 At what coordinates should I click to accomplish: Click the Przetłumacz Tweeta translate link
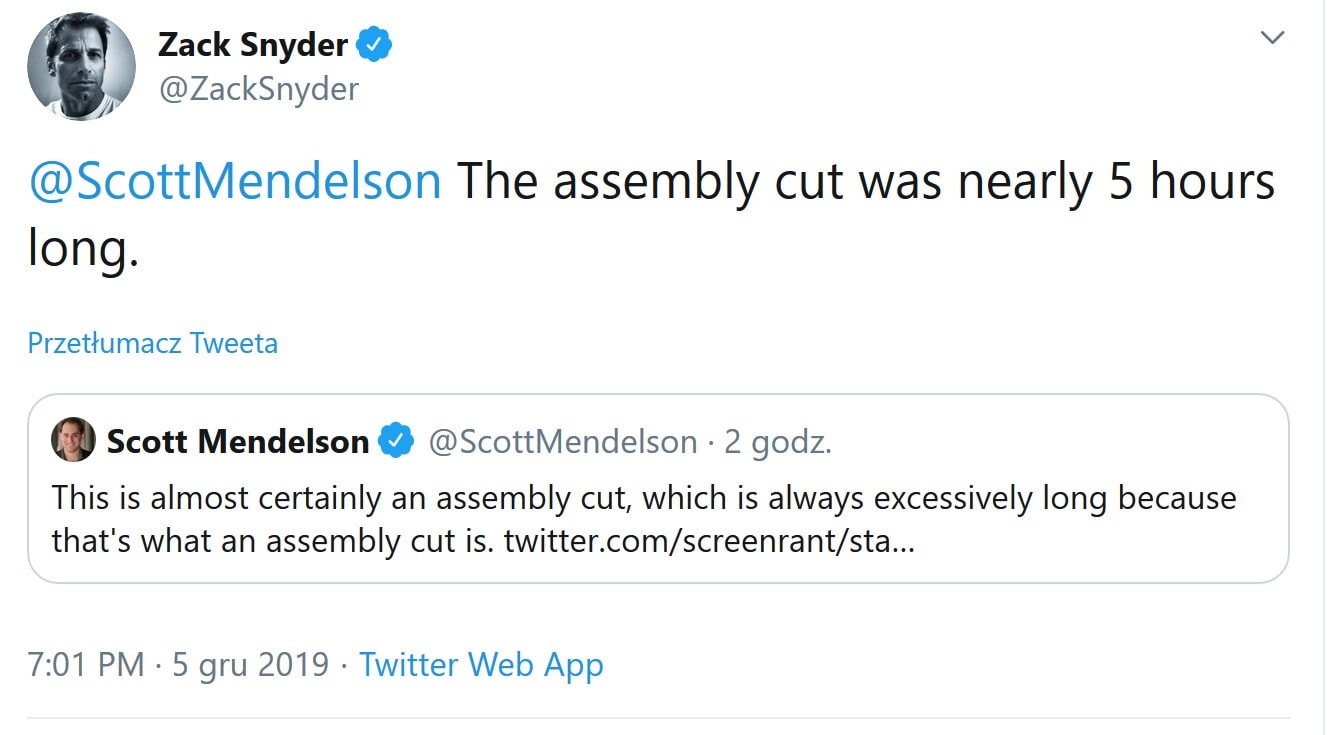(153, 343)
